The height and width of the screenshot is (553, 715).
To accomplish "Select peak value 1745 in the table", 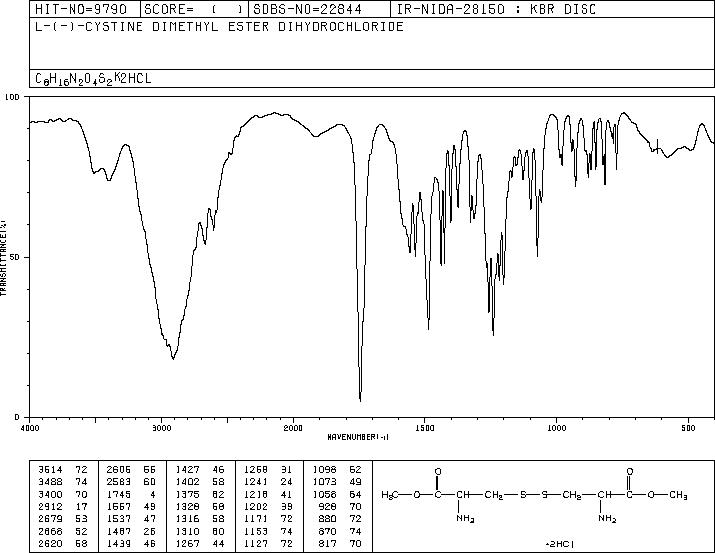I will (119, 494).
